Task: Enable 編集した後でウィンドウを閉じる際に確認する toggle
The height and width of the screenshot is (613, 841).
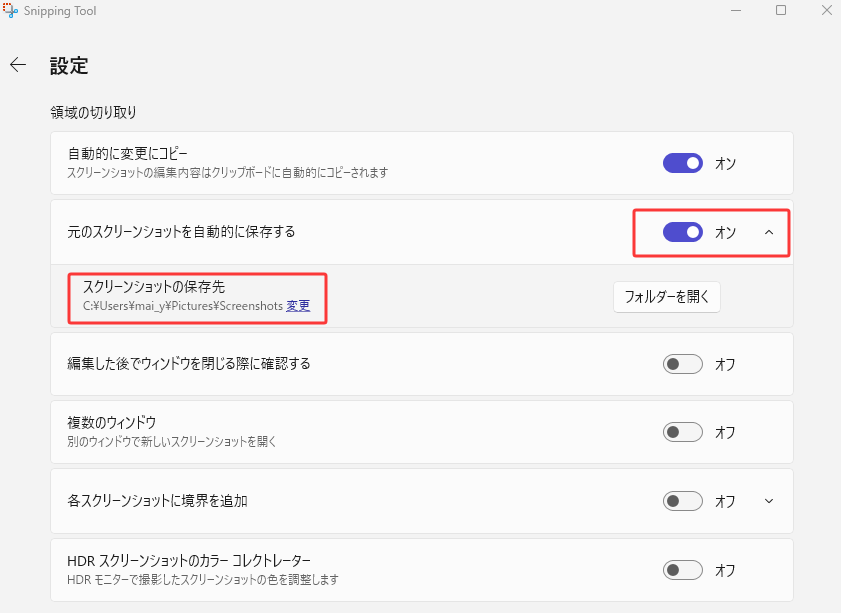Action: 683,364
